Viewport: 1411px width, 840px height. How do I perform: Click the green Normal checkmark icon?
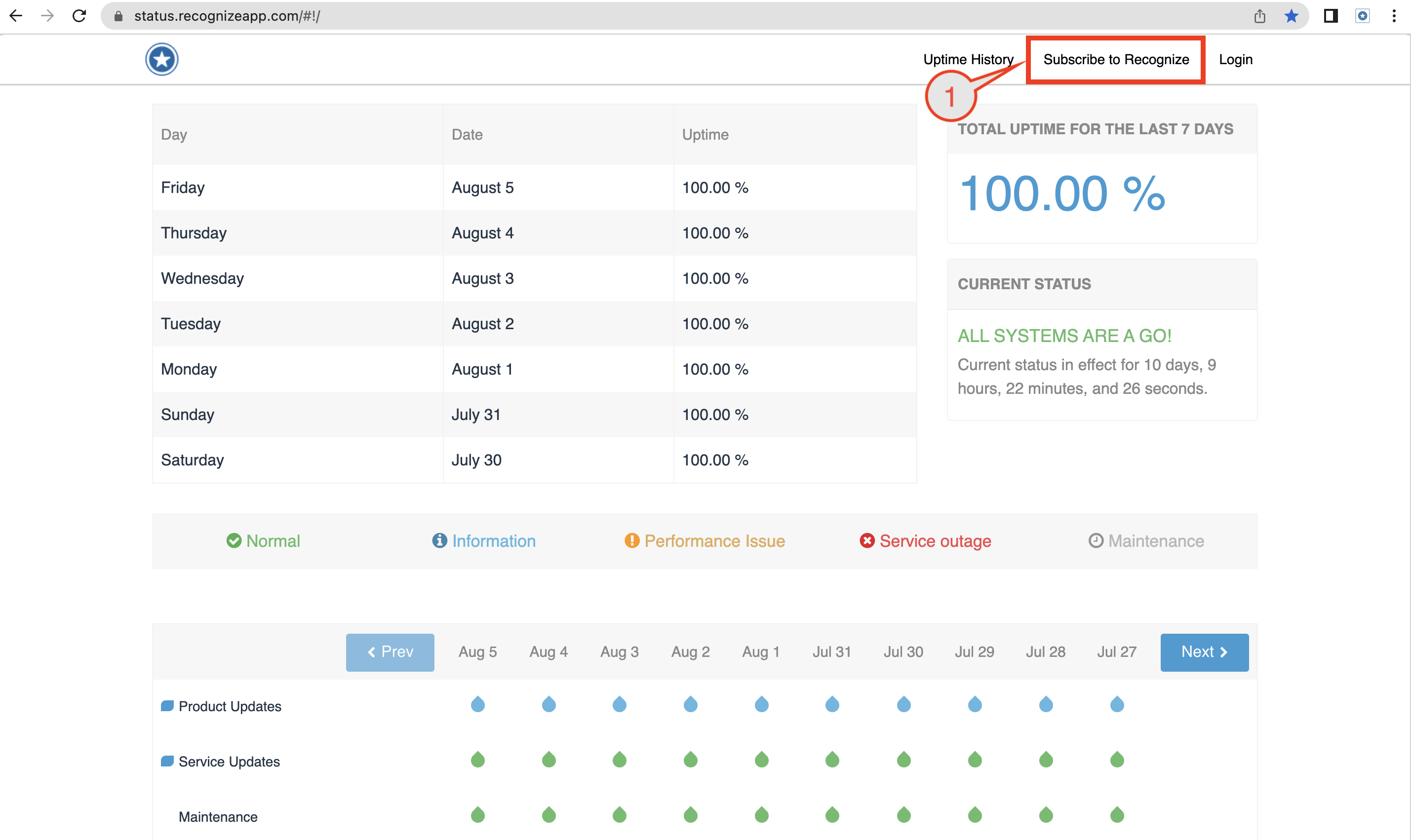[x=234, y=541]
